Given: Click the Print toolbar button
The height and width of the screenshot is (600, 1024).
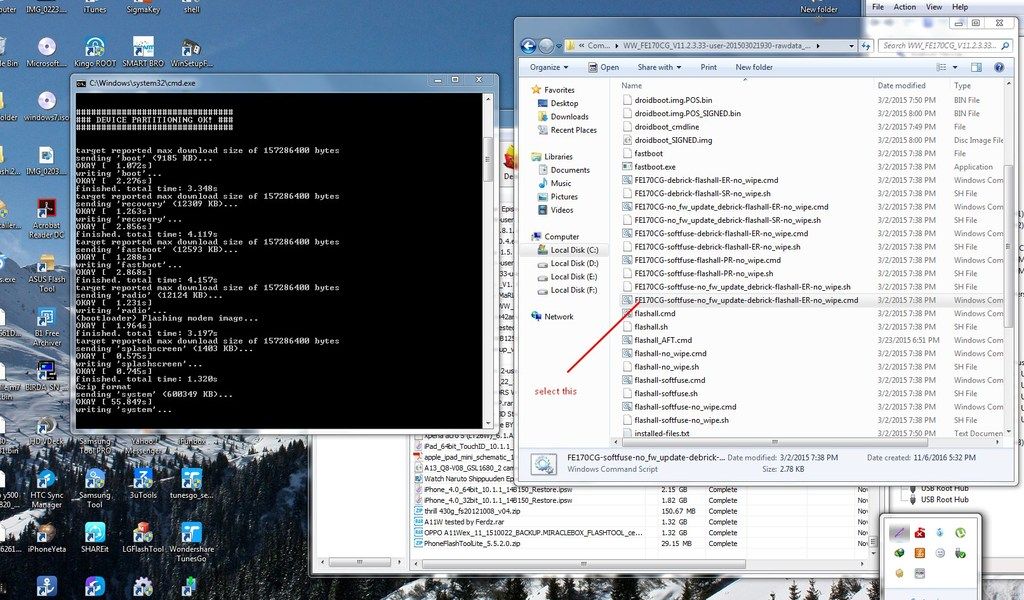Looking at the screenshot, I should click(x=708, y=67).
